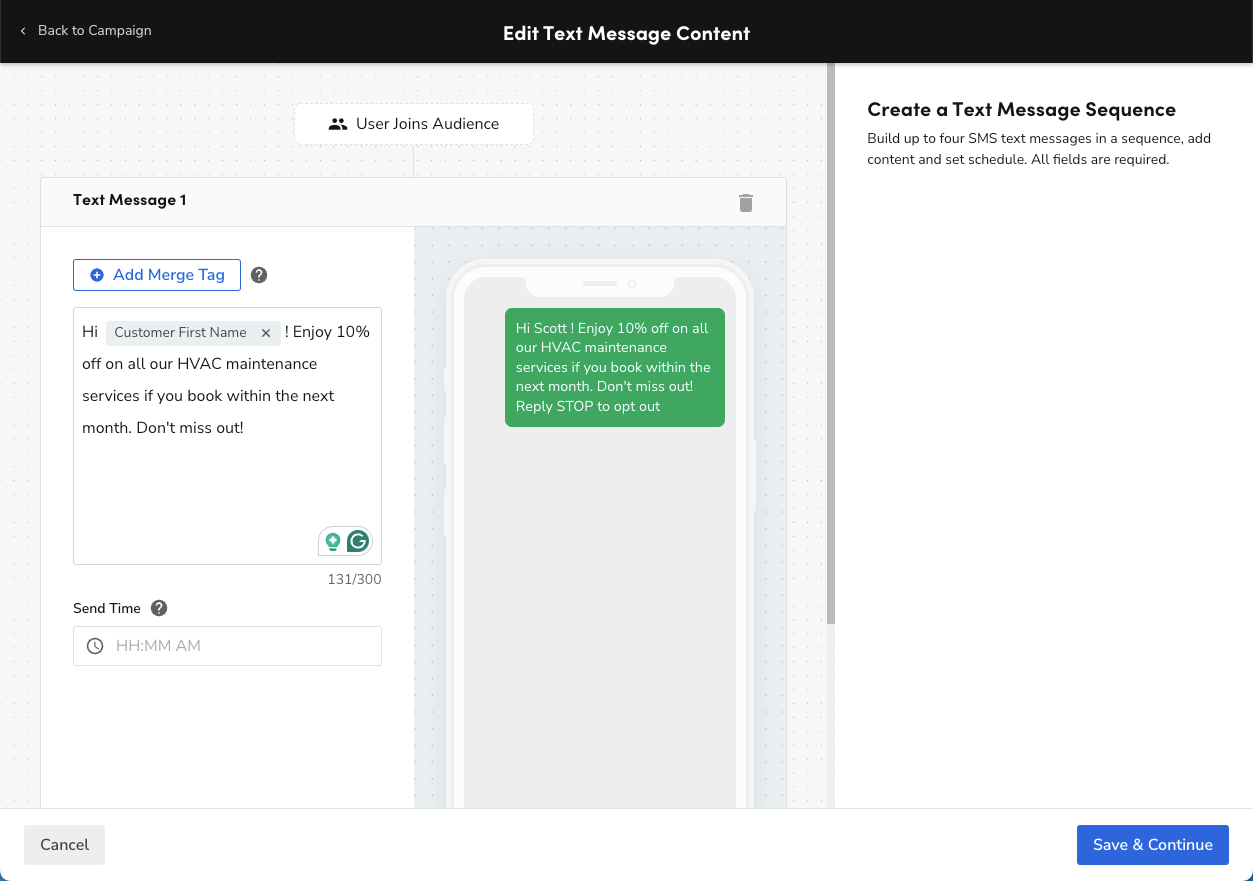Click the audience people icon on User Joins Audience
The image size is (1253, 881).
(337, 123)
